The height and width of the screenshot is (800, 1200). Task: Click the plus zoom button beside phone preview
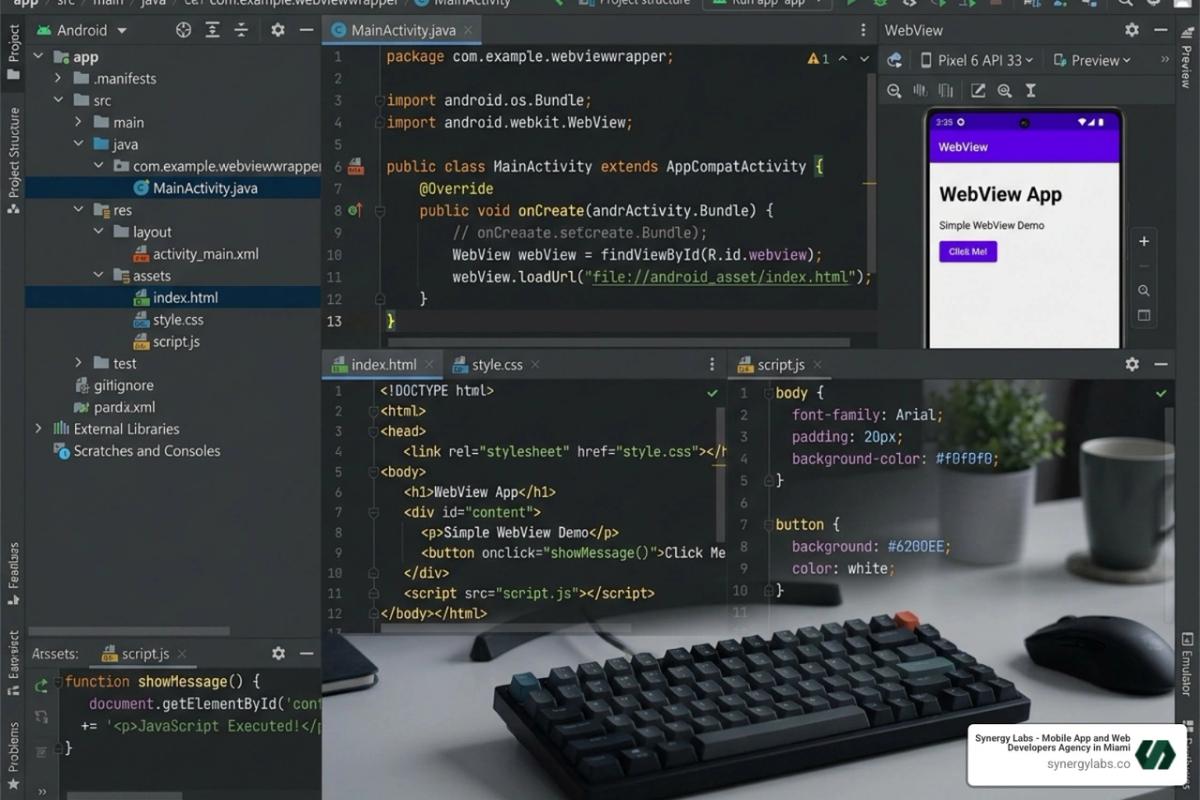click(1144, 241)
